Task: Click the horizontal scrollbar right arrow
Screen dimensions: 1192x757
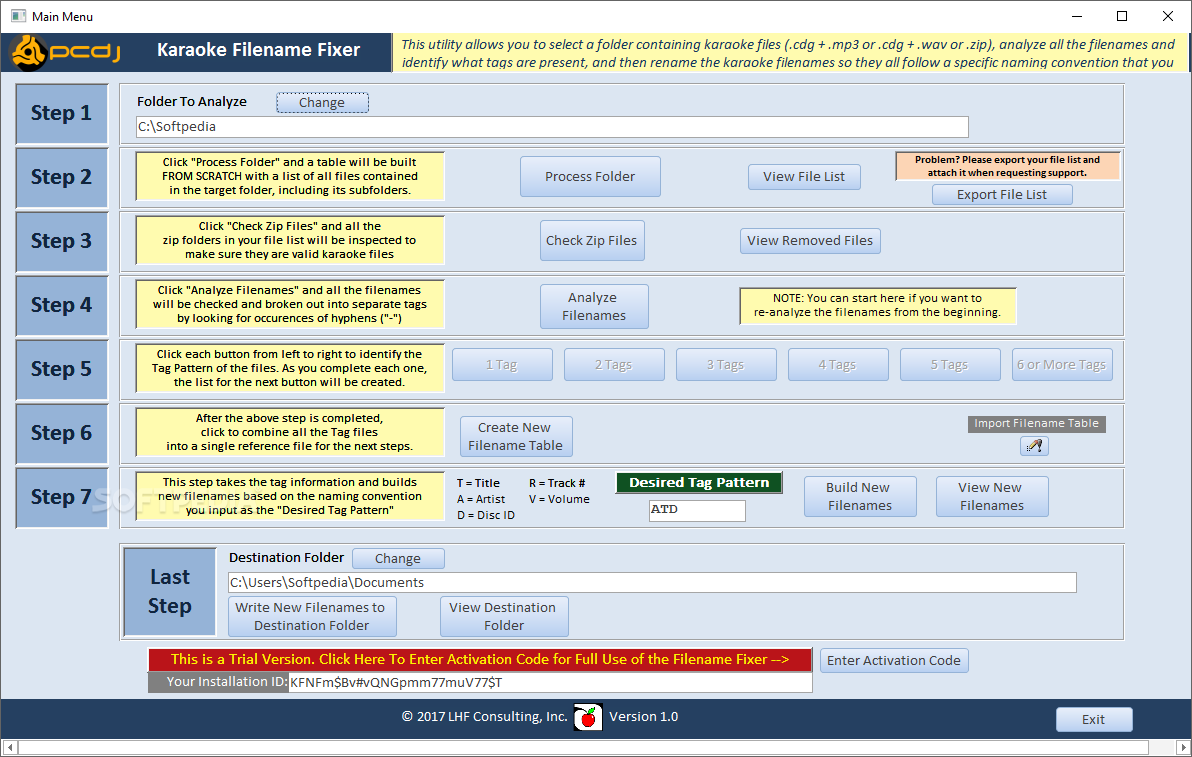Action: click(x=1182, y=747)
